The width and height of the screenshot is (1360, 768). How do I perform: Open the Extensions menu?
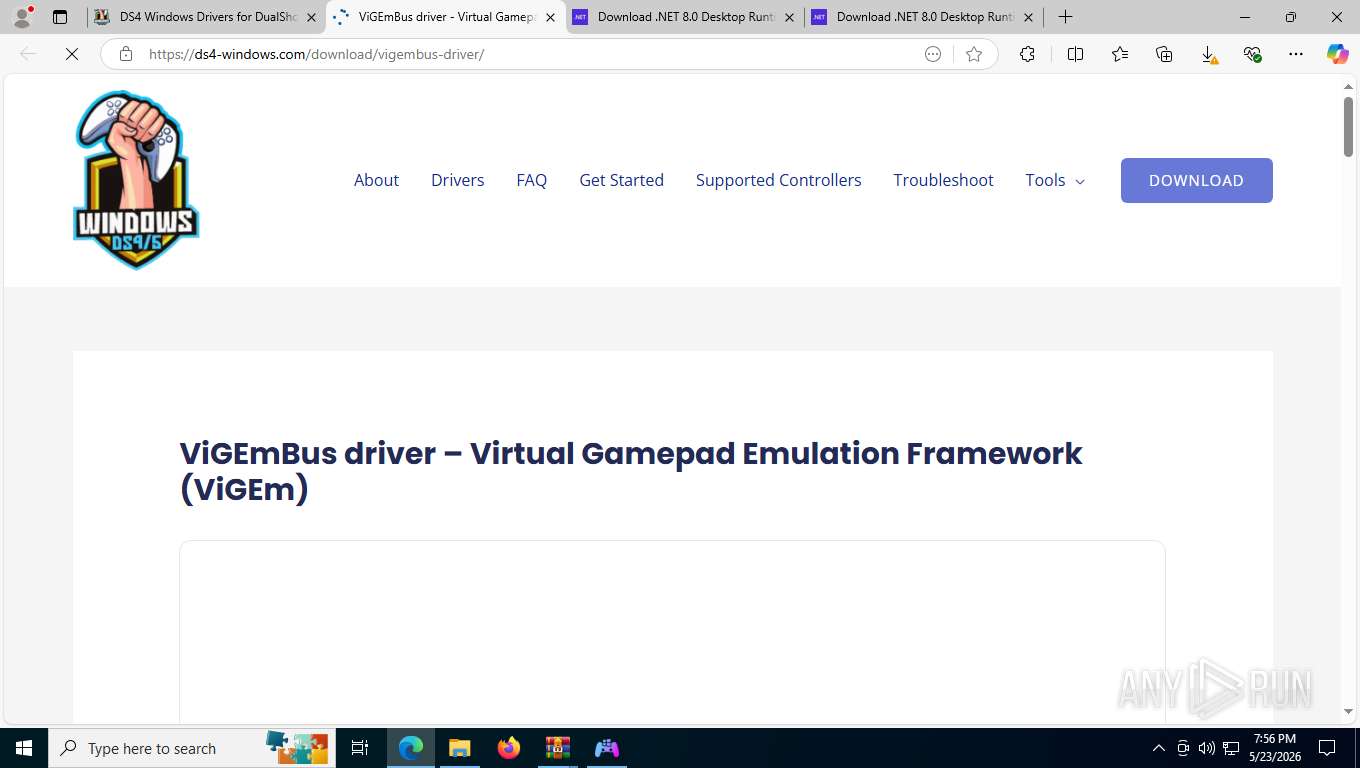pos(1027,54)
